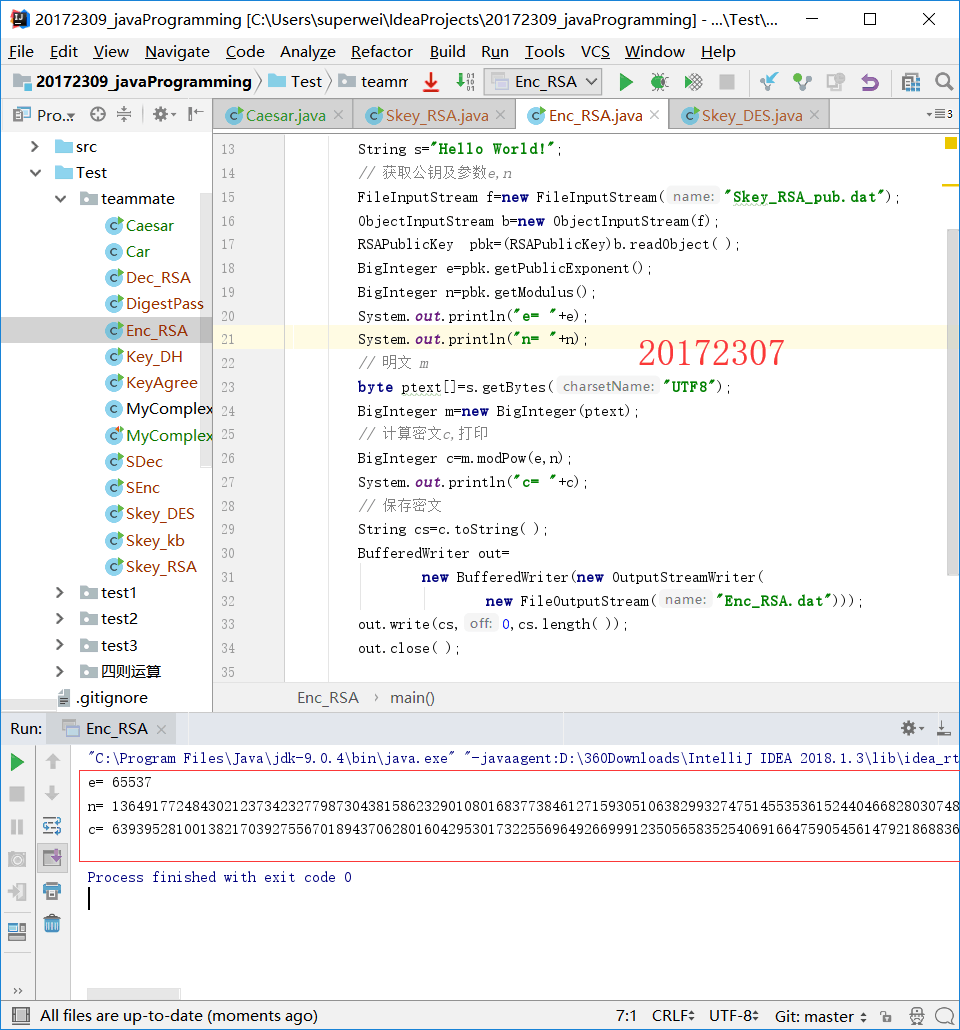Viewport: 960px width, 1030px height.
Task: Select KeyAgree class in tree
Action: click(x=151, y=383)
